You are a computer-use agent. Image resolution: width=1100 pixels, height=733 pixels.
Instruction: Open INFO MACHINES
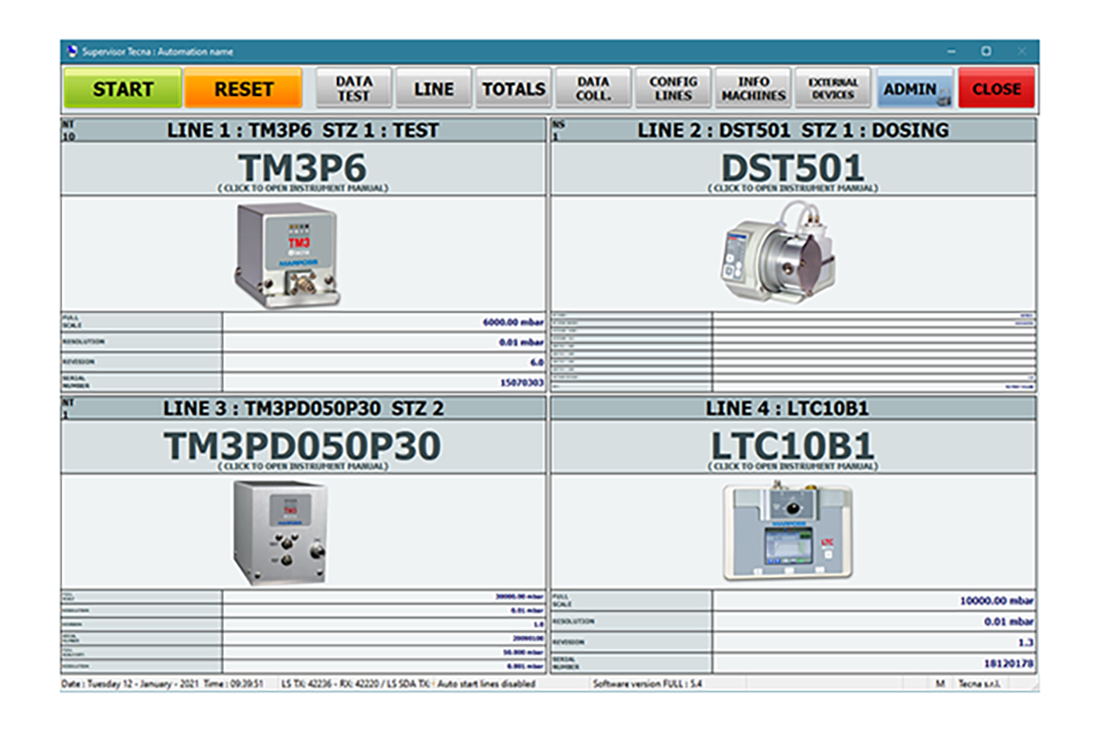[753, 88]
